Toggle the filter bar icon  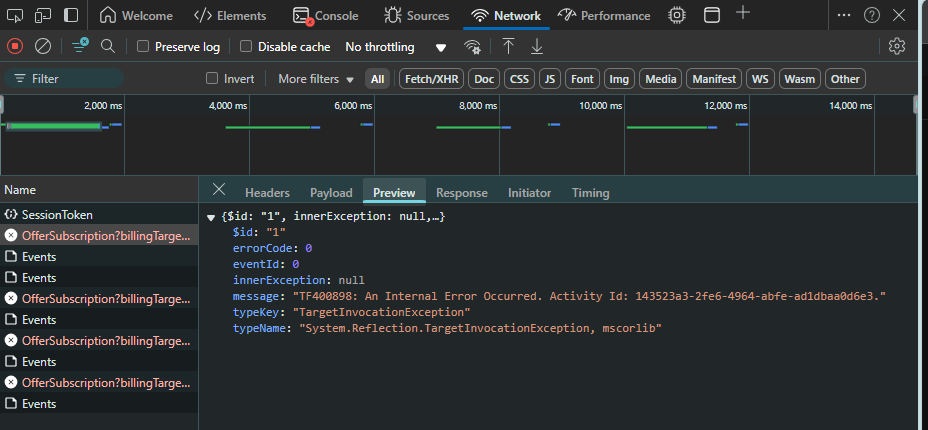80,46
